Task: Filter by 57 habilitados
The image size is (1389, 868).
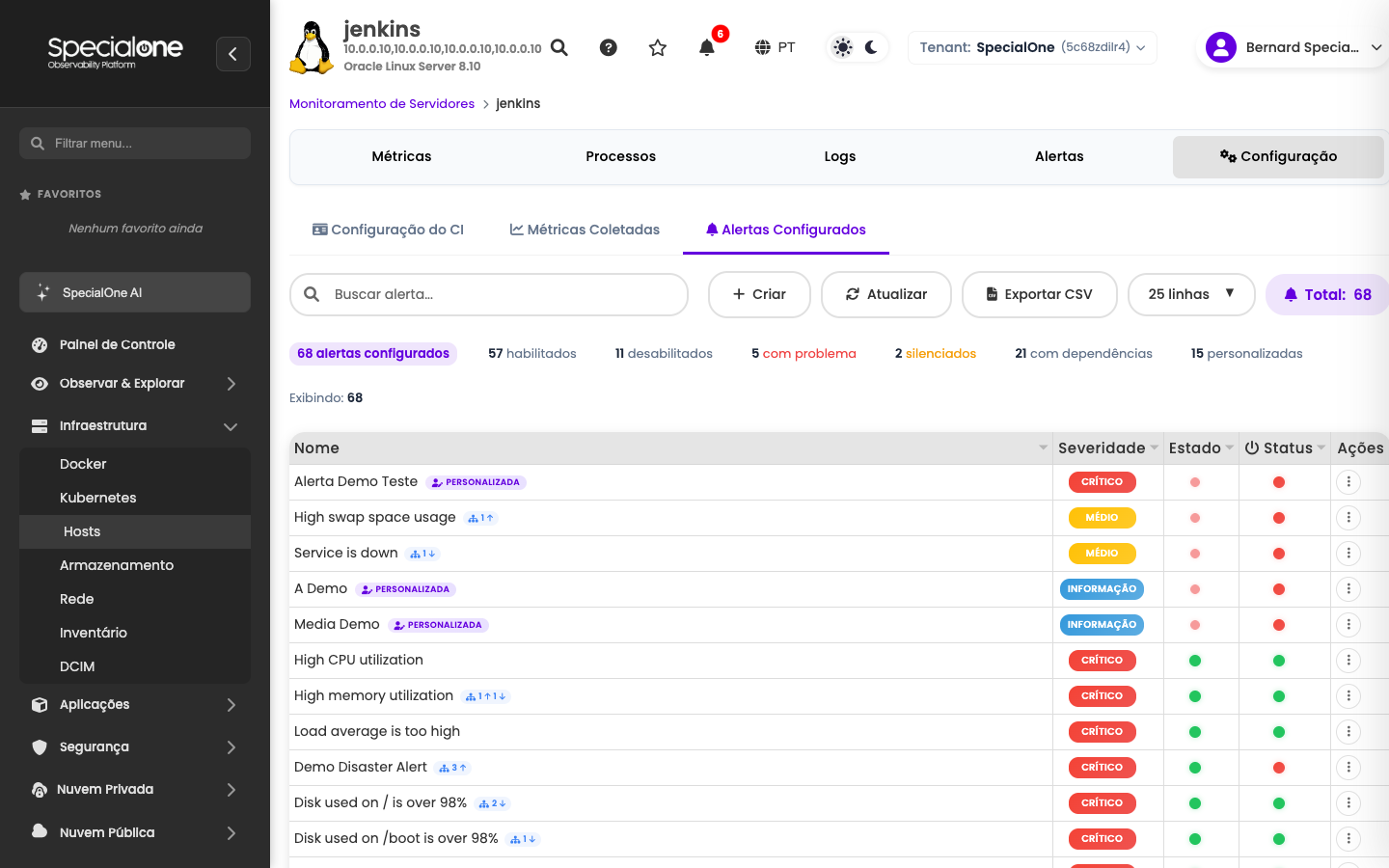Action: pos(532,353)
